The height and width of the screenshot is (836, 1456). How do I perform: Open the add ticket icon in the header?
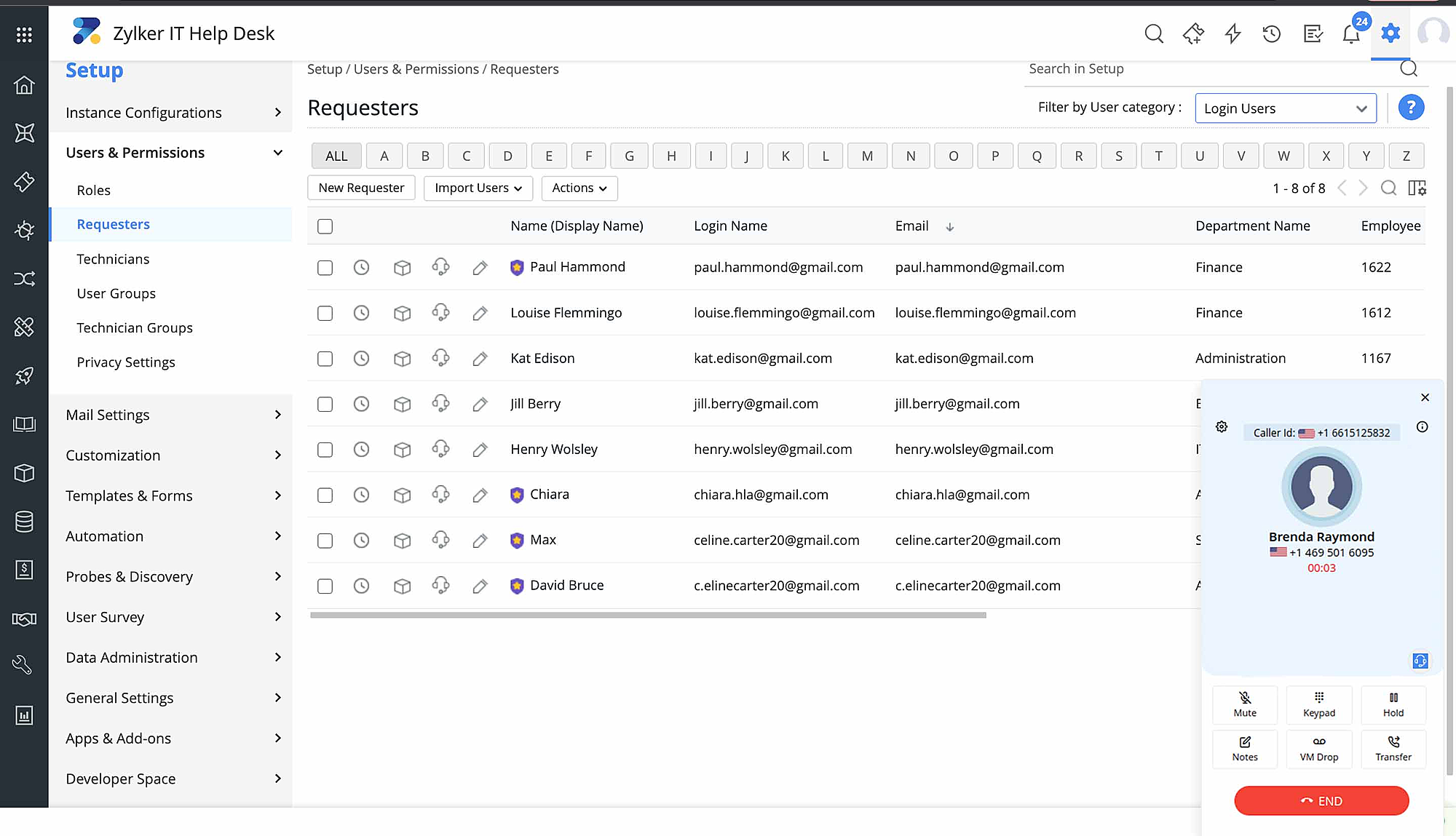tap(1193, 33)
